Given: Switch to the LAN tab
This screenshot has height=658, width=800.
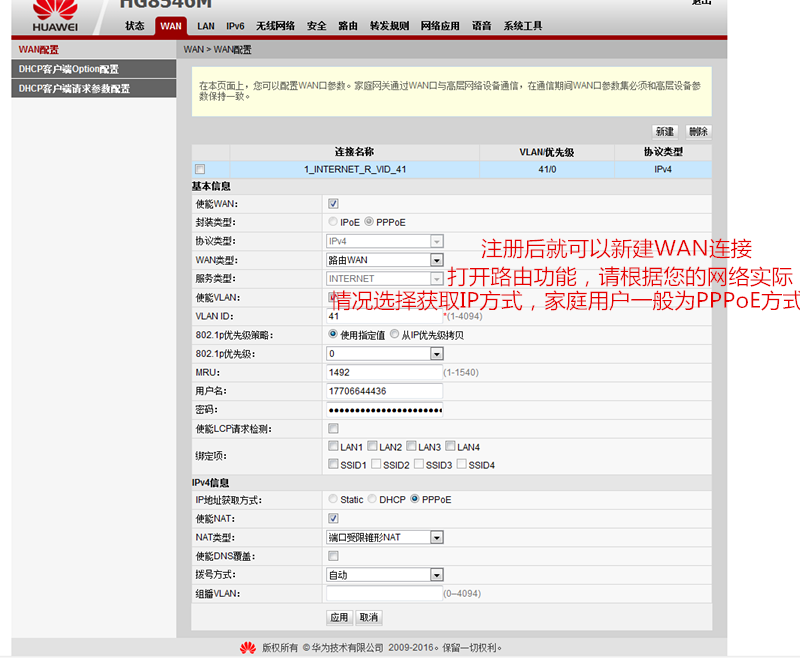Looking at the screenshot, I should (x=206, y=26).
